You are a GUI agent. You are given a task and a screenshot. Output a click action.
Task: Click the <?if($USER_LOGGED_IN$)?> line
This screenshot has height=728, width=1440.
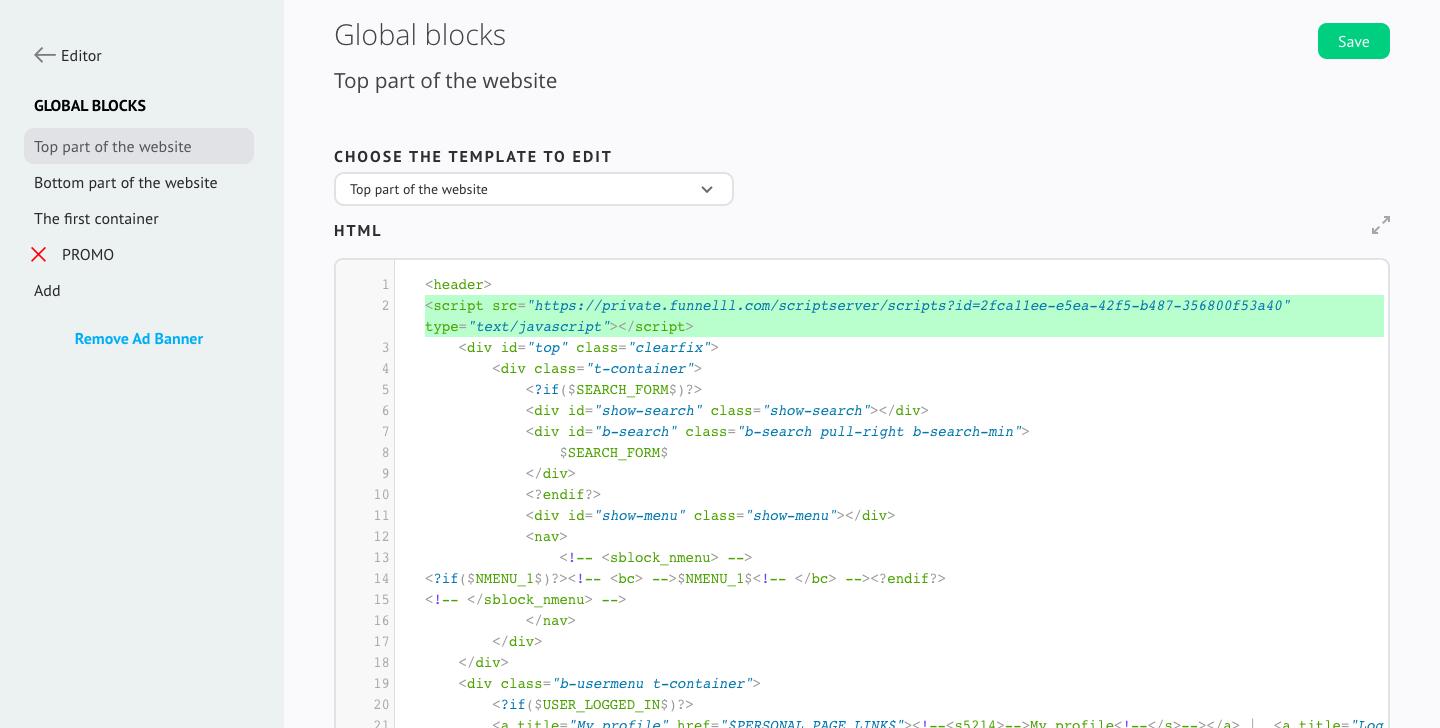pos(593,705)
